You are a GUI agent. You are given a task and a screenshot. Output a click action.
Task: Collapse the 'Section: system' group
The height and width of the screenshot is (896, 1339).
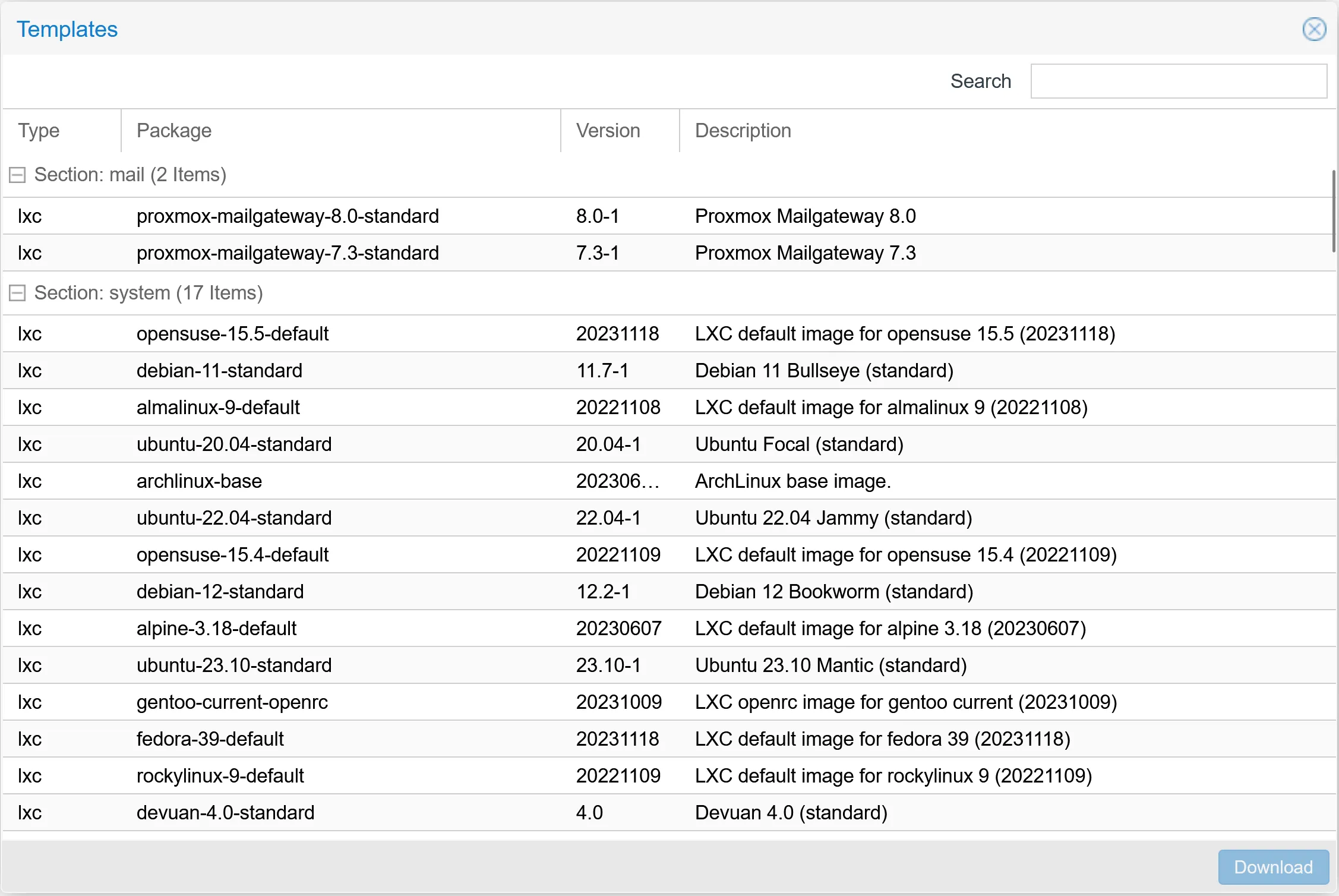click(x=17, y=292)
